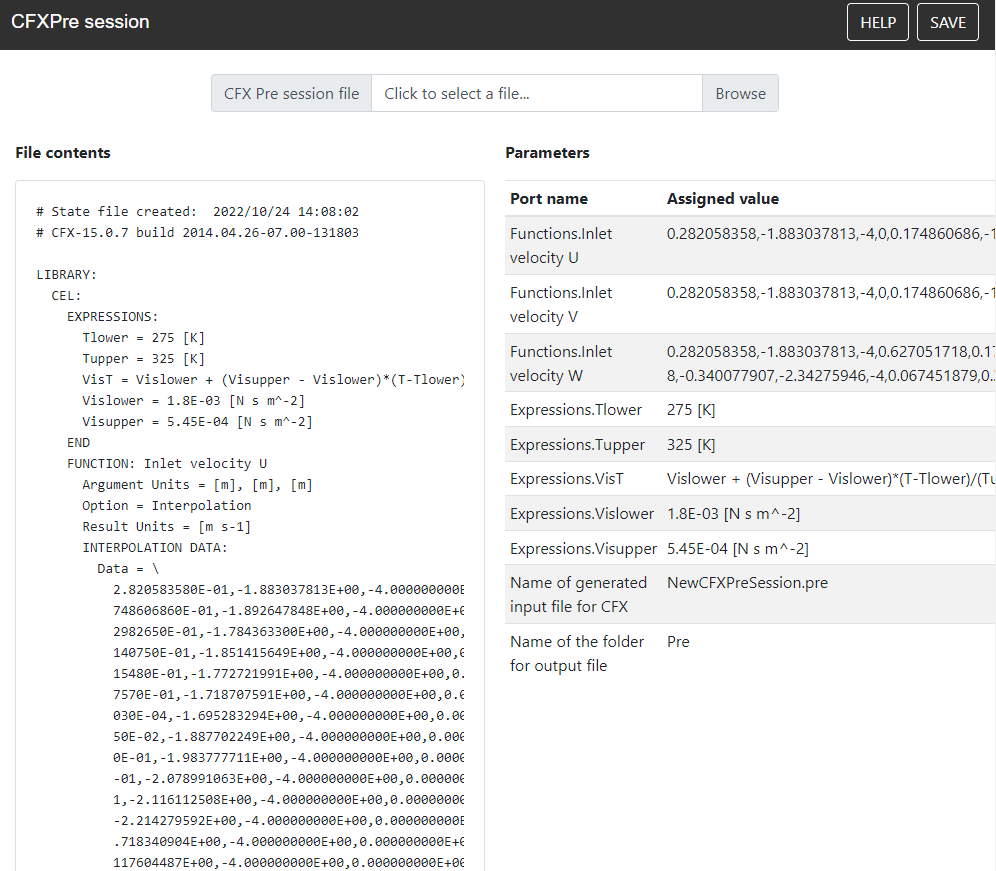The width and height of the screenshot is (996, 871).
Task: Click the 'Vislower = 1.8E-03' line in file contents
Action: click(x=193, y=400)
